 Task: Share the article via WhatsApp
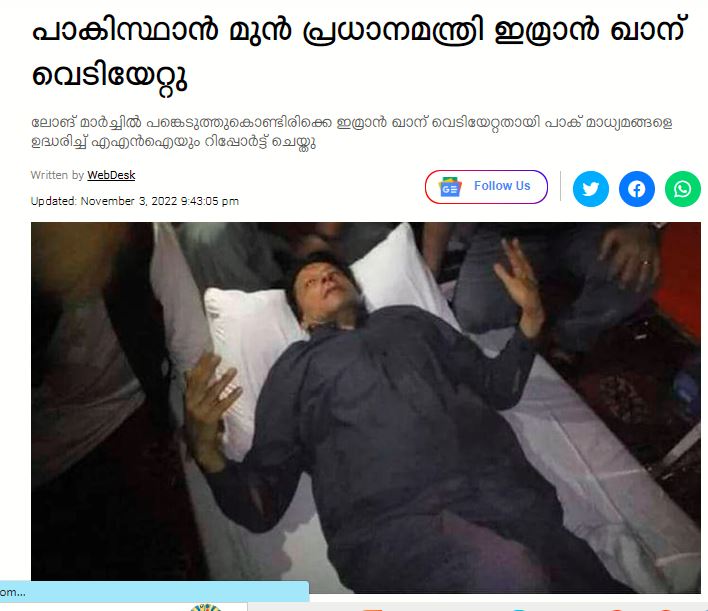click(x=683, y=189)
